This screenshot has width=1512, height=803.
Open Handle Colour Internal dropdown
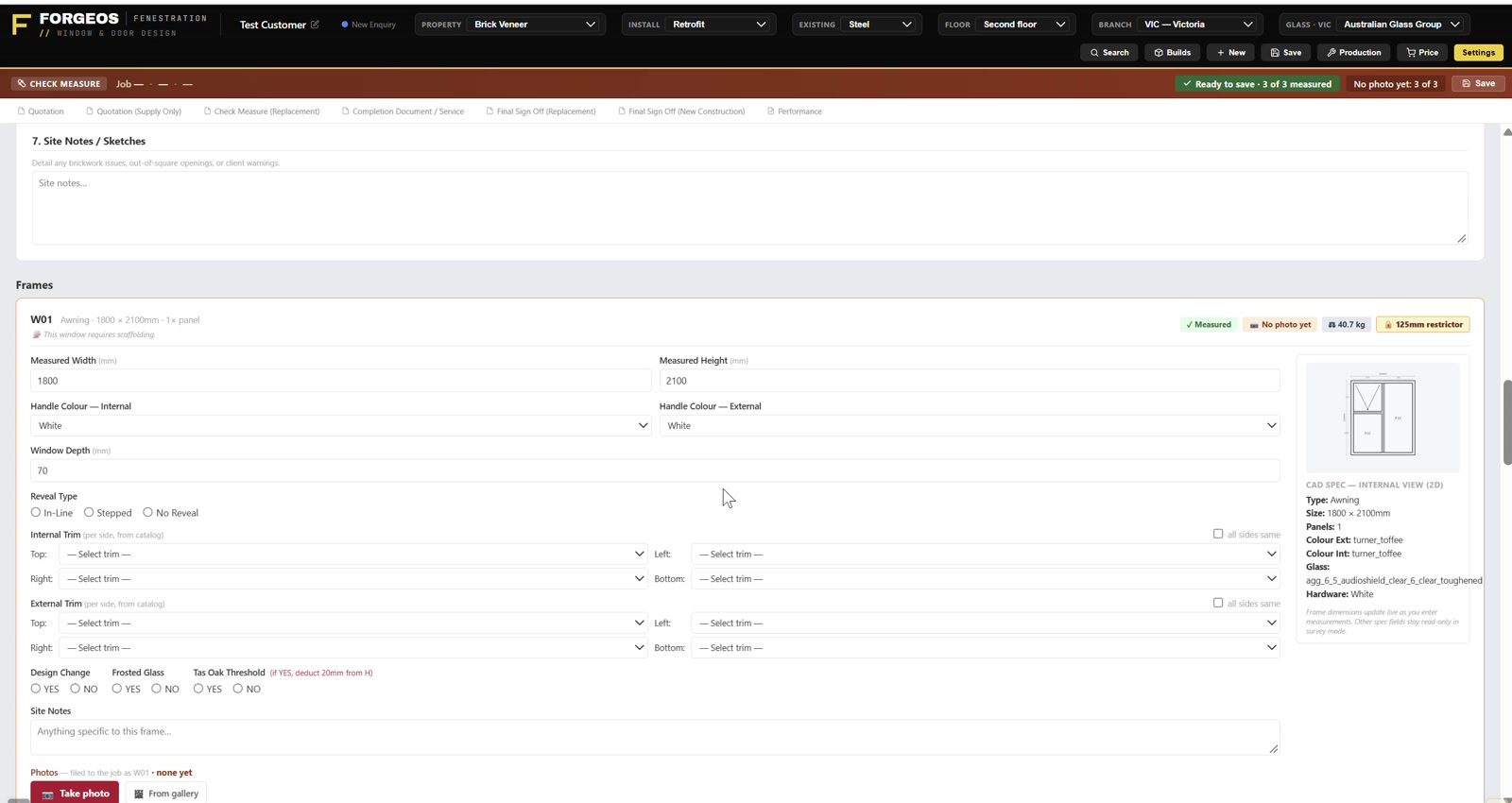coord(340,426)
